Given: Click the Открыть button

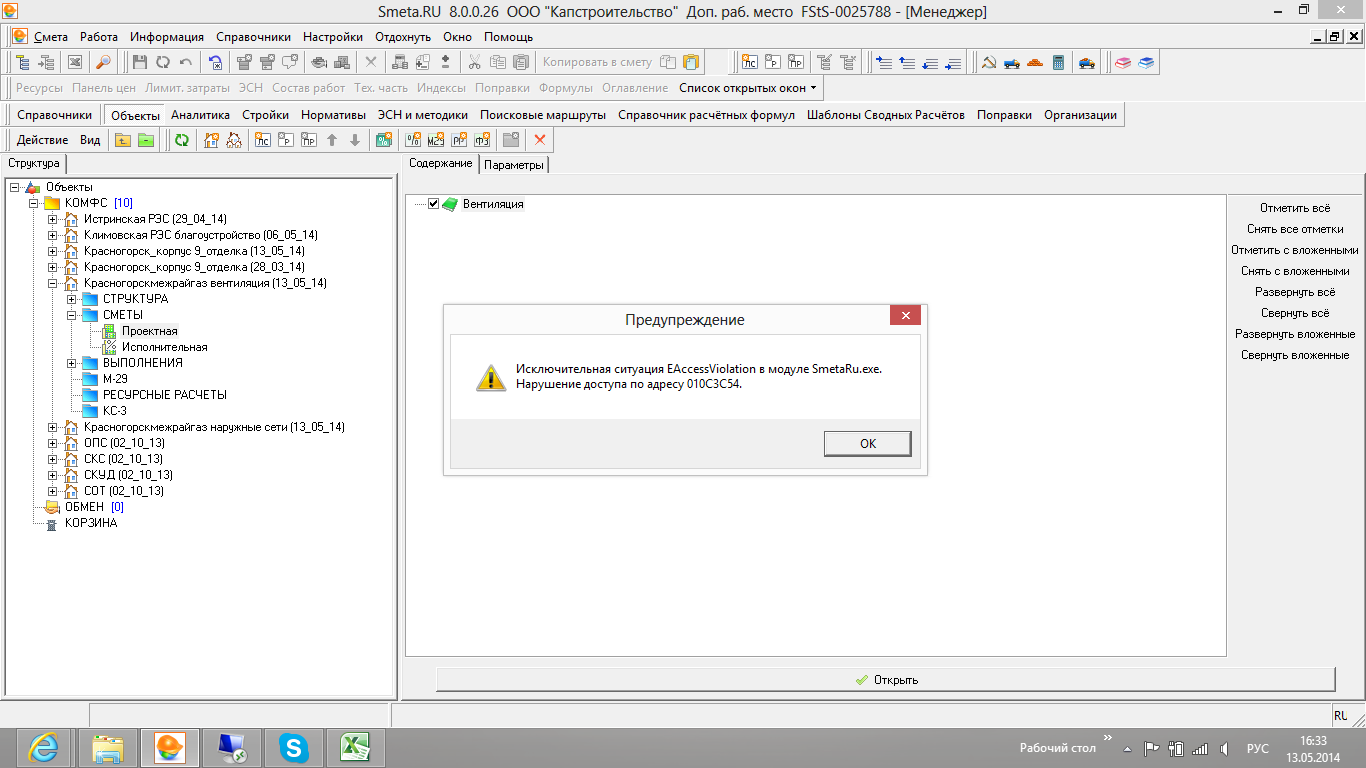Looking at the screenshot, I should click(x=886, y=680).
